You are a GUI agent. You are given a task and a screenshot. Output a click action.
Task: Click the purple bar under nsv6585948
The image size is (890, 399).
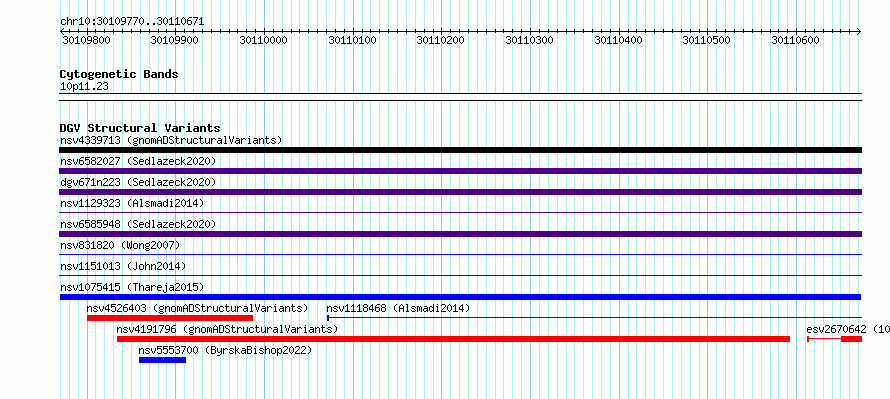click(460, 234)
